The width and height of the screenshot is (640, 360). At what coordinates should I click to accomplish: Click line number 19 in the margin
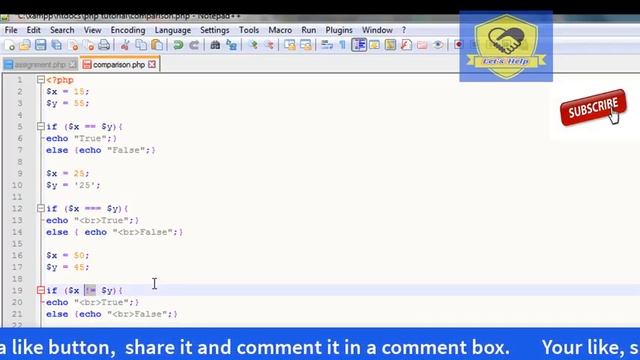(x=17, y=290)
